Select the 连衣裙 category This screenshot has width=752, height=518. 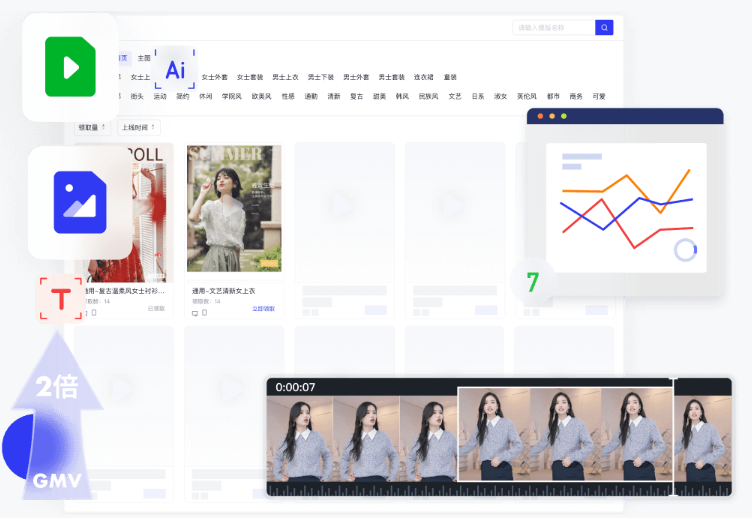pos(423,77)
